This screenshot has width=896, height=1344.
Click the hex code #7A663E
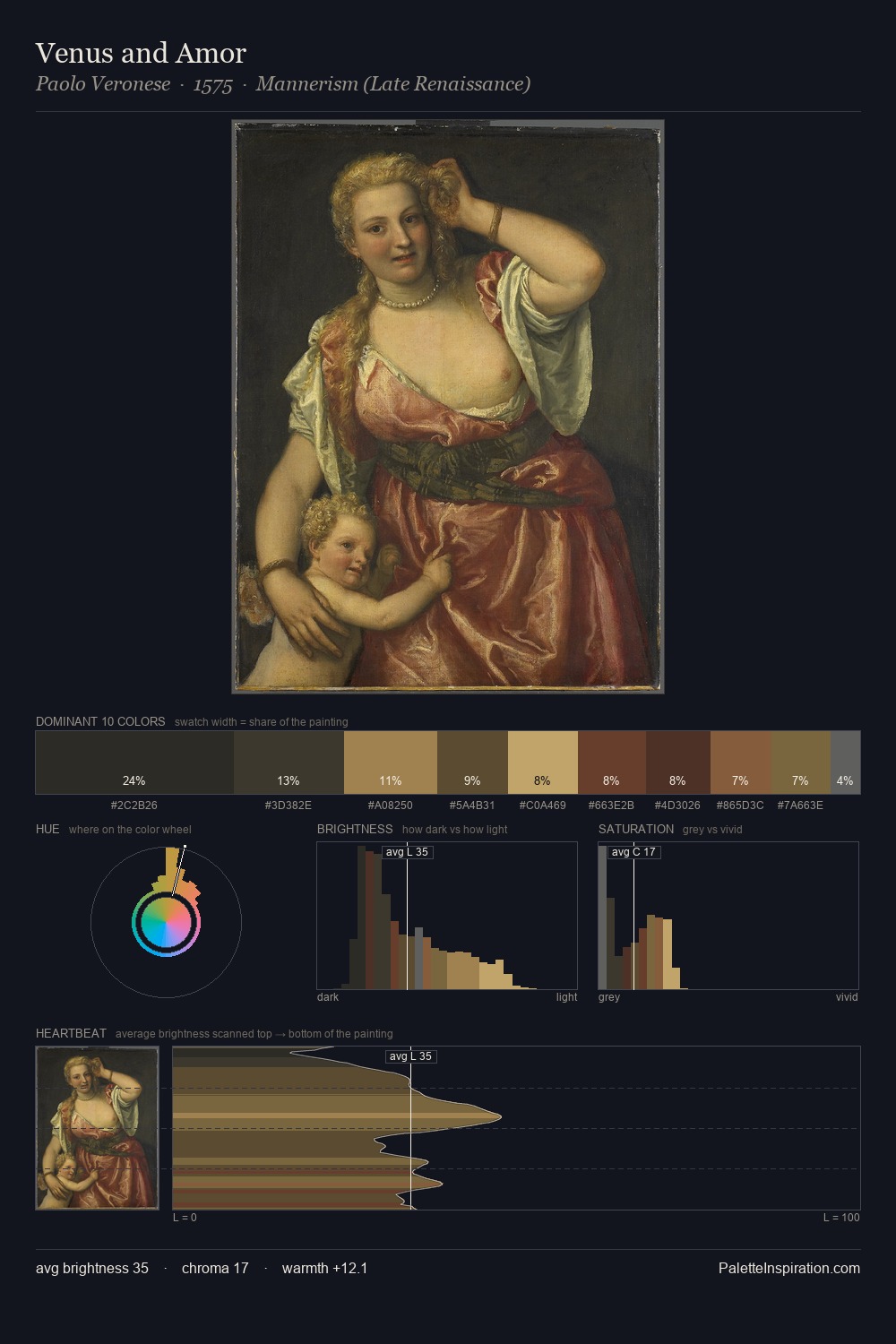[800, 806]
